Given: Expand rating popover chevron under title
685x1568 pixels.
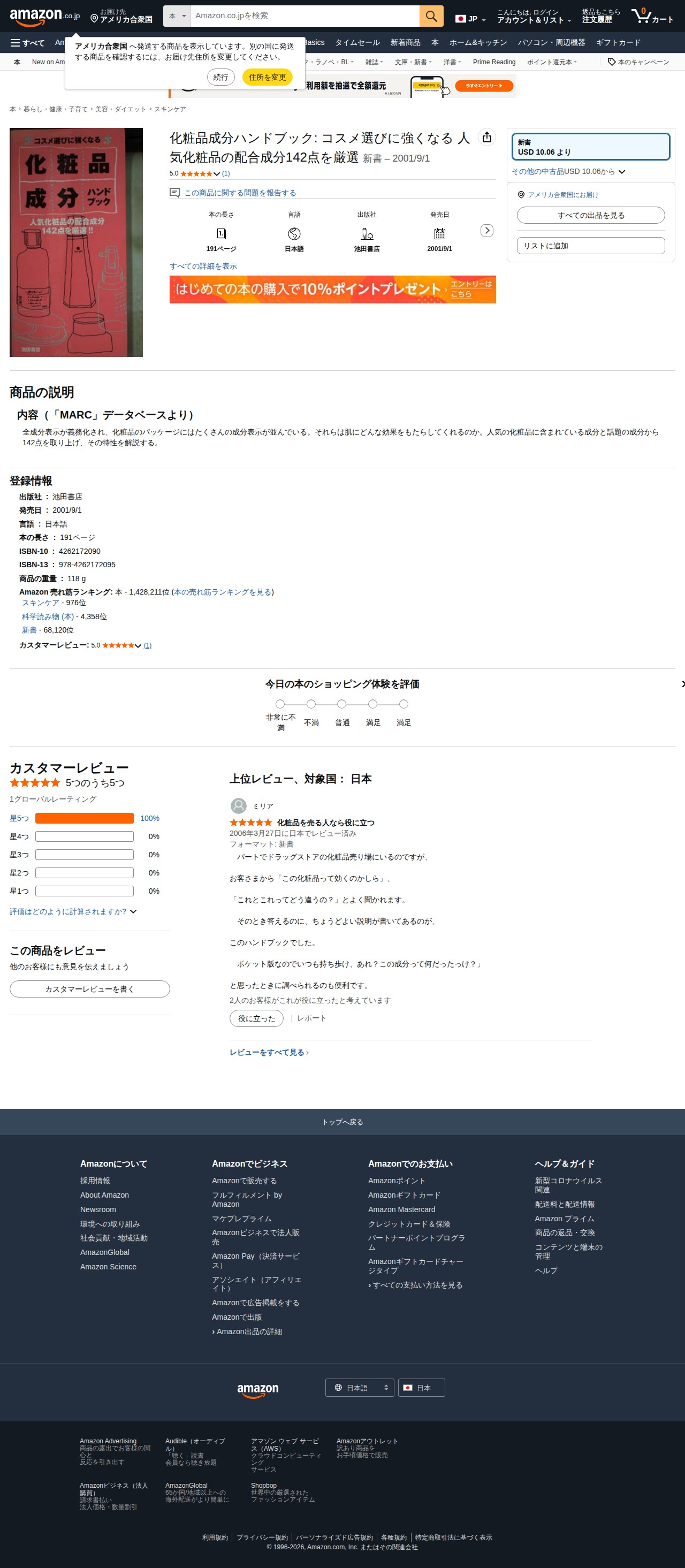Looking at the screenshot, I should click(217, 174).
